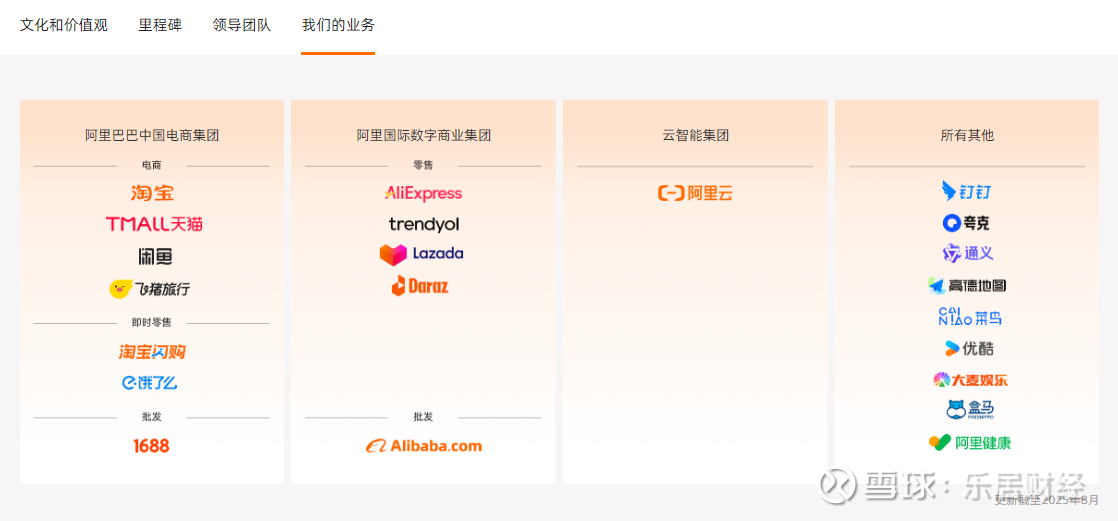Open the Quark 夸克 logo
Image resolution: width=1118 pixels, height=521 pixels.
tap(966, 224)
